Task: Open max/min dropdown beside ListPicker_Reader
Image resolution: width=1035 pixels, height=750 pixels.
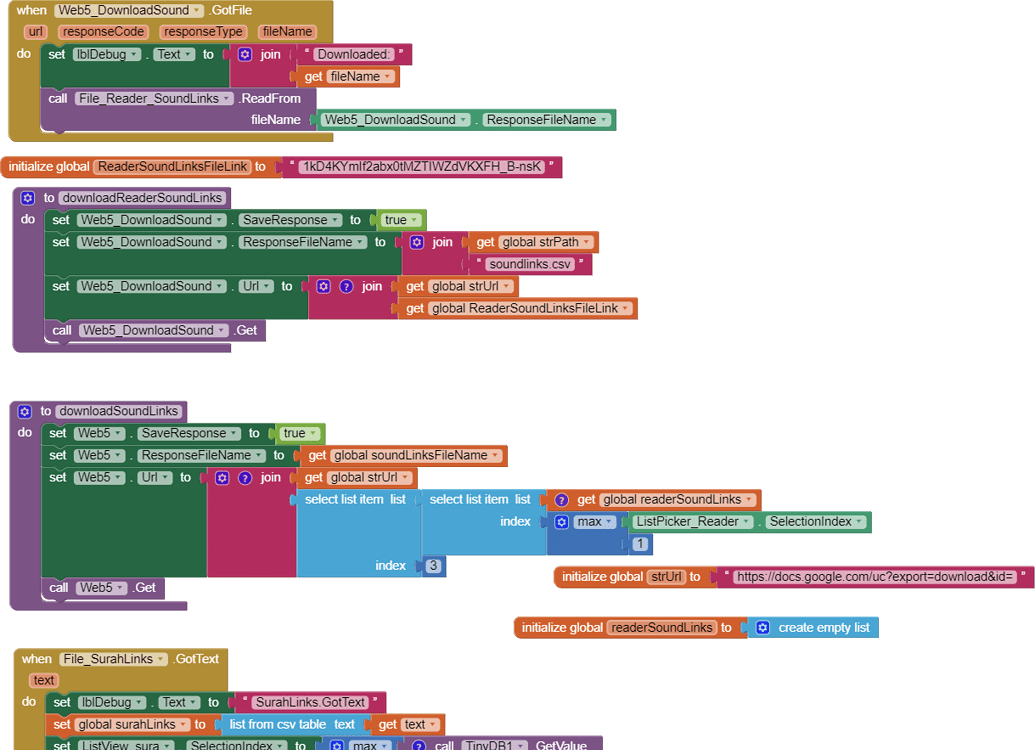Action: point(595,522)
